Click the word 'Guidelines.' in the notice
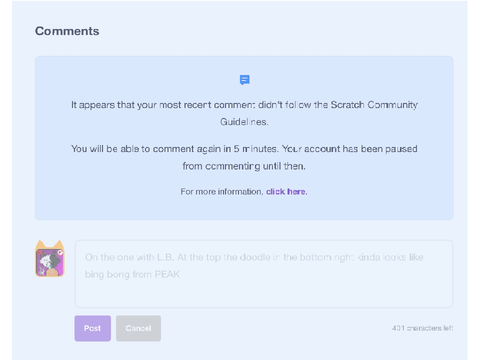The width and height of the screenshot is (480, 360). click(244, 122)
